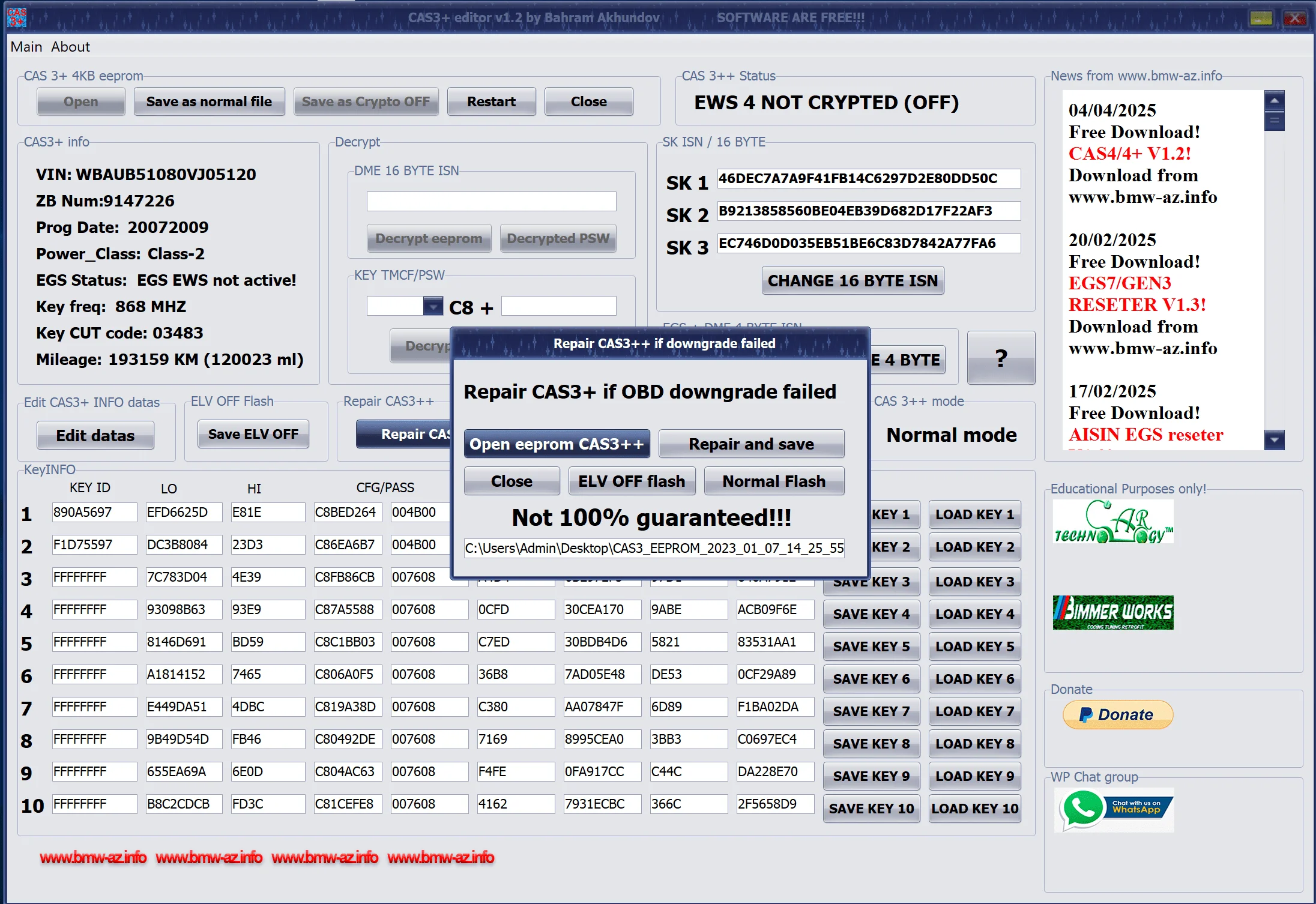Click the Close button in eeprom group
This screenshot has height=904, width=1316.
coord(588,101)
